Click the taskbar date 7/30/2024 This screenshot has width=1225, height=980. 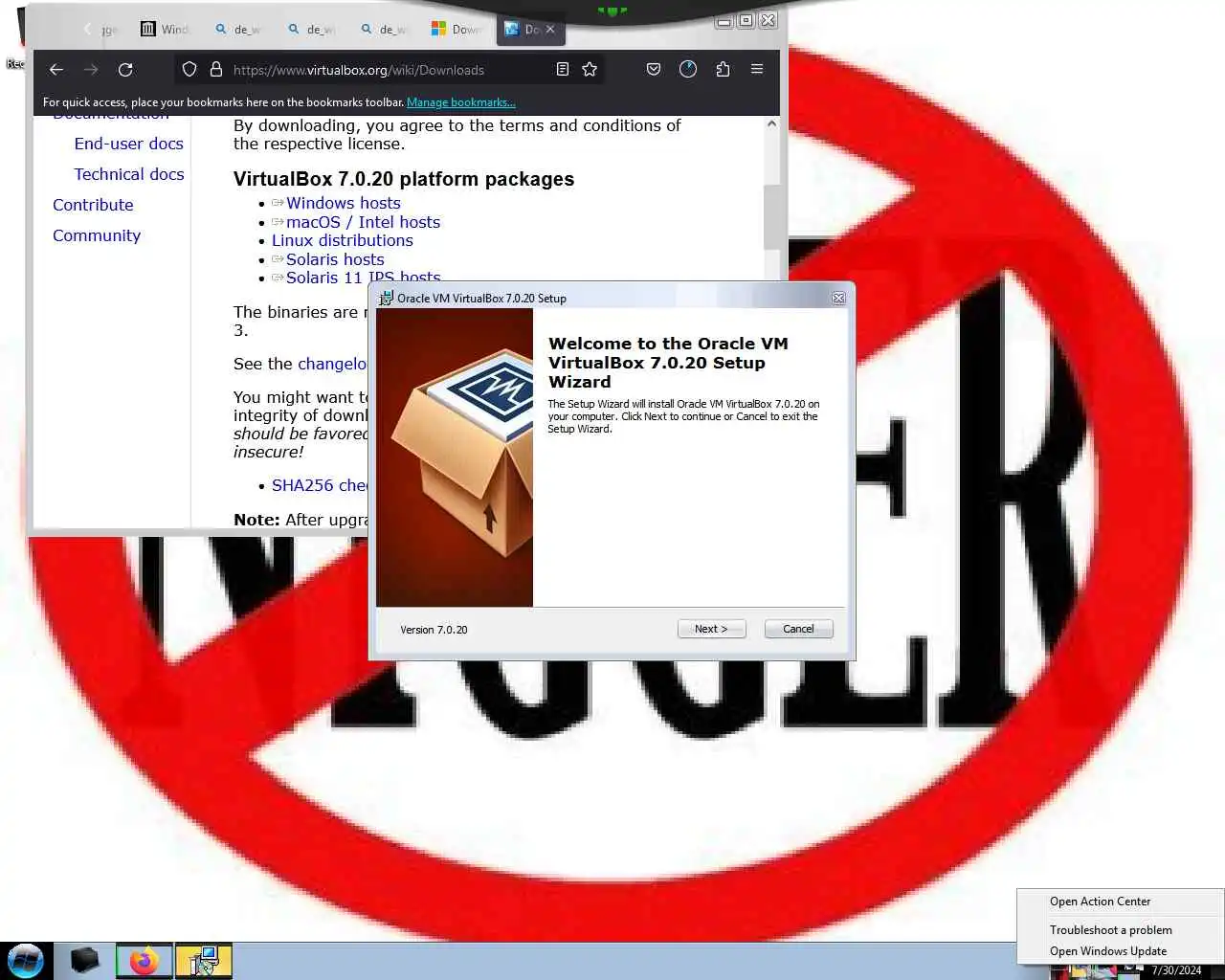click(x=1176, y=970)
